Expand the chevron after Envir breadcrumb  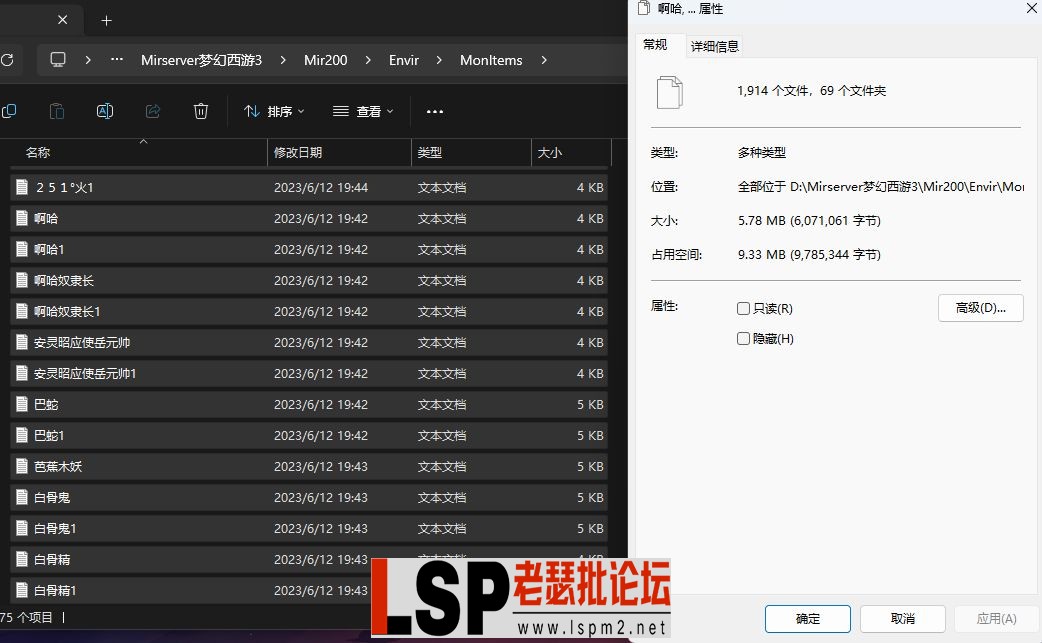click(439, 60)
